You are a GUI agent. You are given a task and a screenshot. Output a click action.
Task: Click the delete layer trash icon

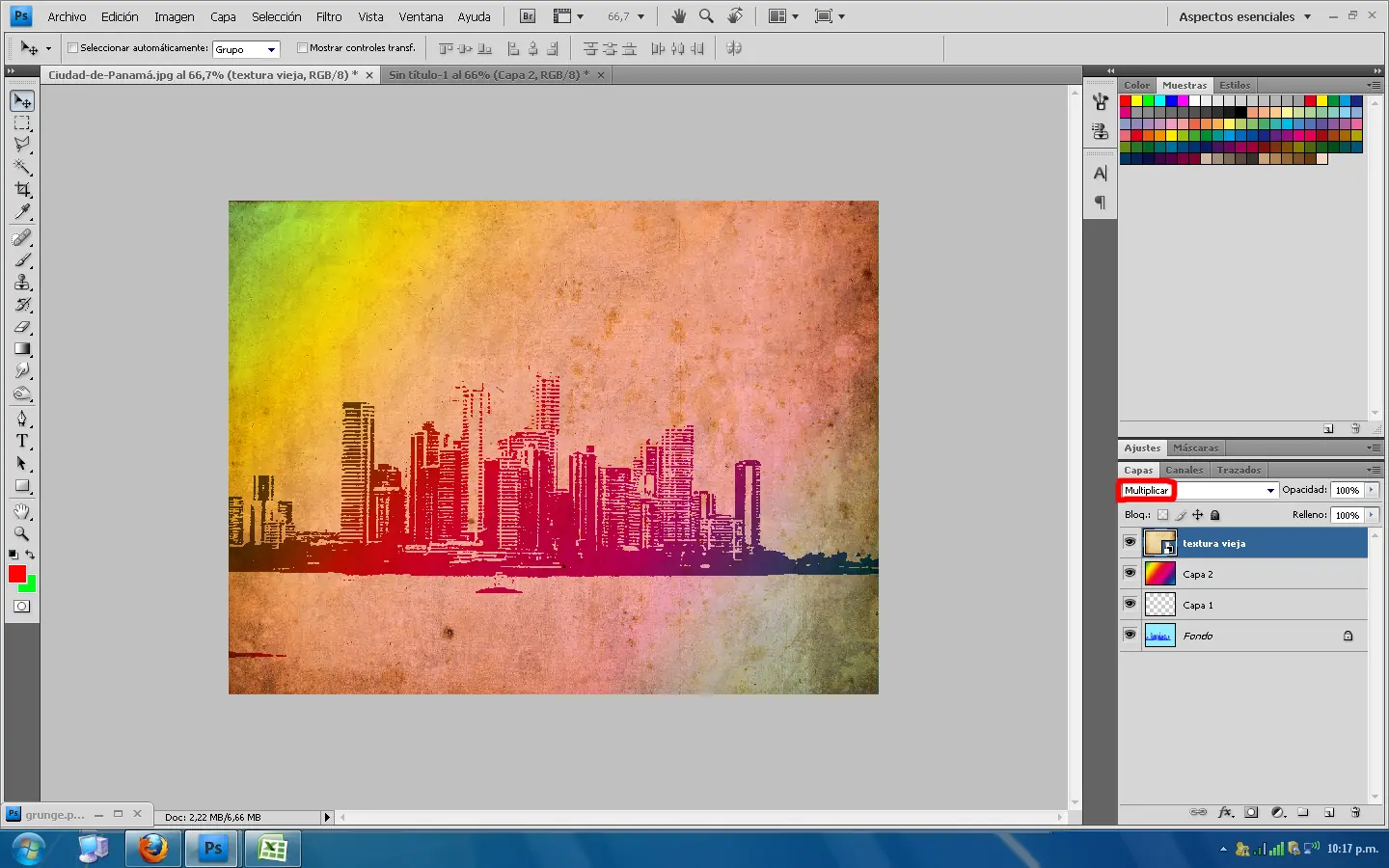tap(1355, 812)
